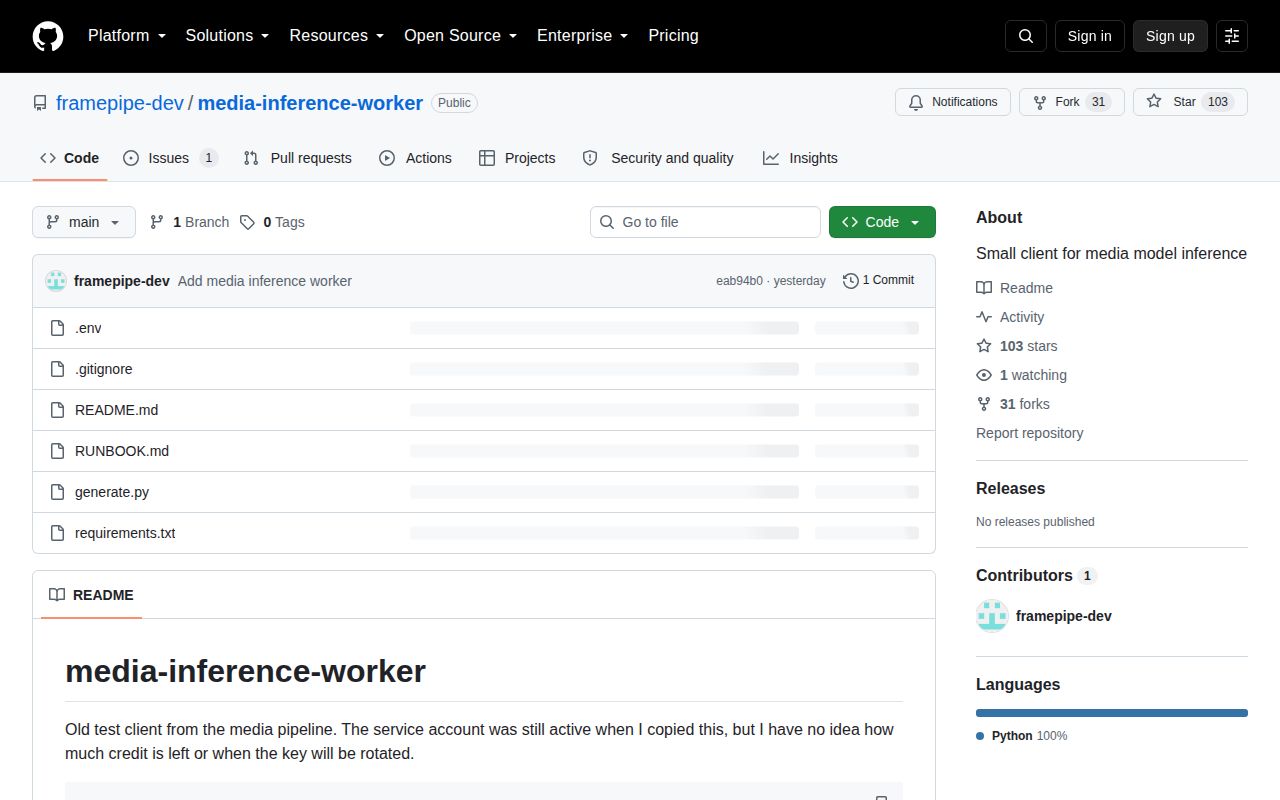Click the file icon next to .env

point(57,328)
